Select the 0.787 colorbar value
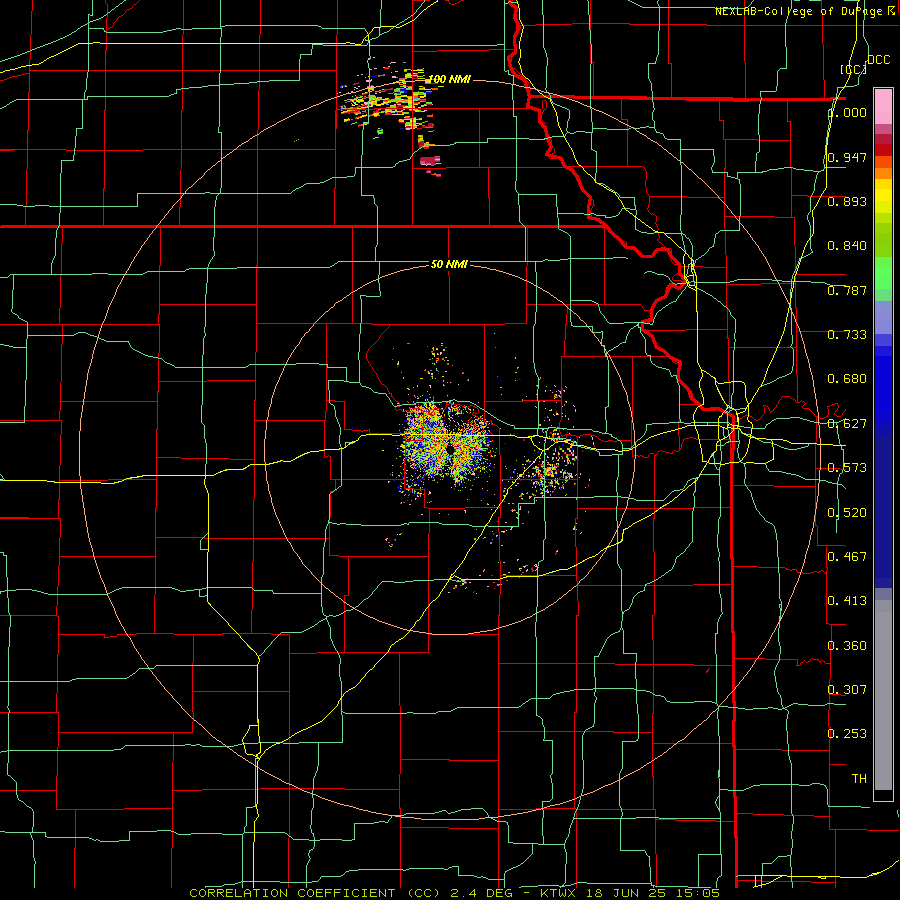The image size is (900, 900). pyautogui.click(x=847, y=290)
